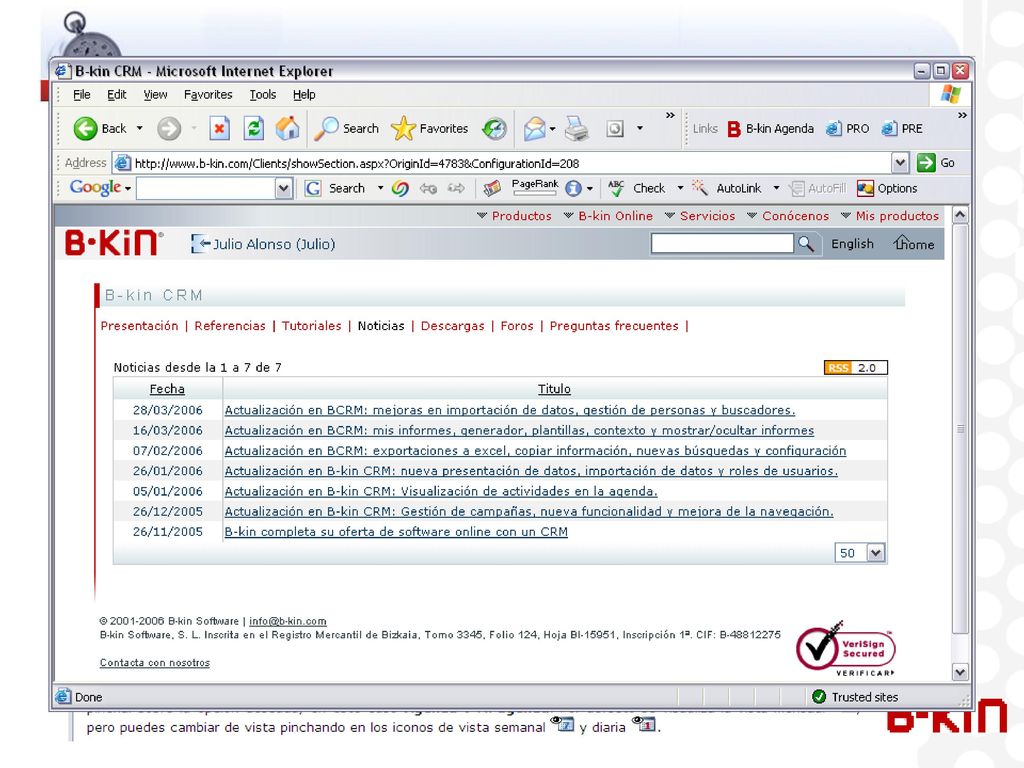Viewport: 1024px width, 768px height.
Task: Open the 28/03/2006 BCRM update news link
Action: [510, 410]
